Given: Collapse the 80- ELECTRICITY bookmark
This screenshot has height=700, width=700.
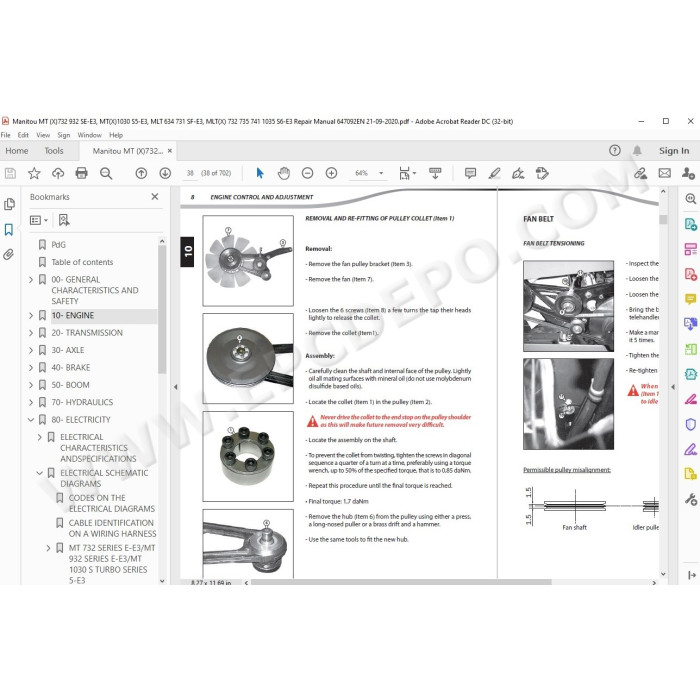Looking at the screenshot, I should pyautogui.click(x=31, y=420).
